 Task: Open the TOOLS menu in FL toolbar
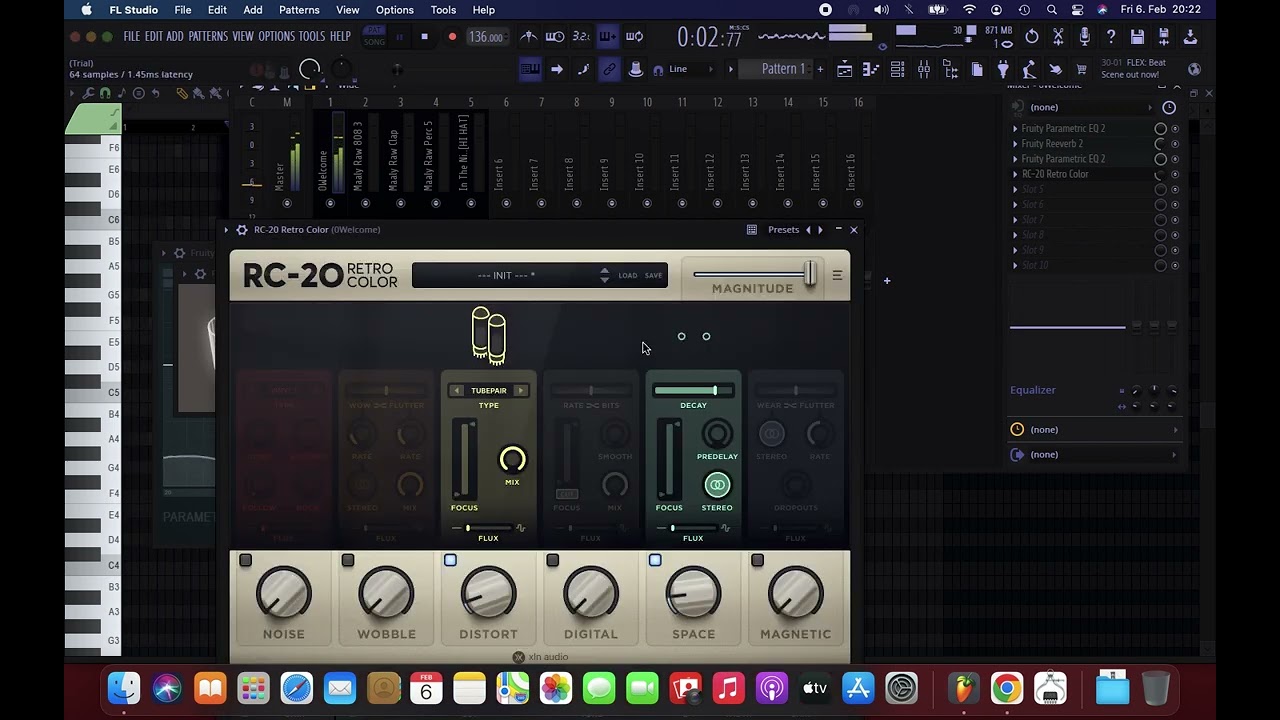coord(312,37)
